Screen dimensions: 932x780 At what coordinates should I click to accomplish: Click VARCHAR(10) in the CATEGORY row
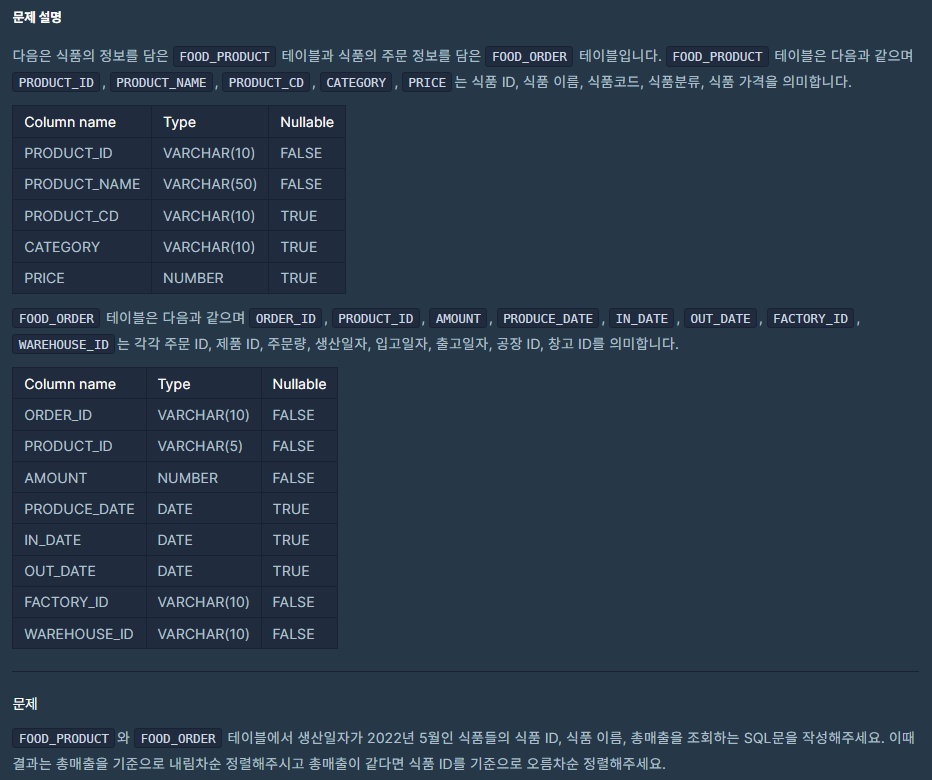coord(209,247)
